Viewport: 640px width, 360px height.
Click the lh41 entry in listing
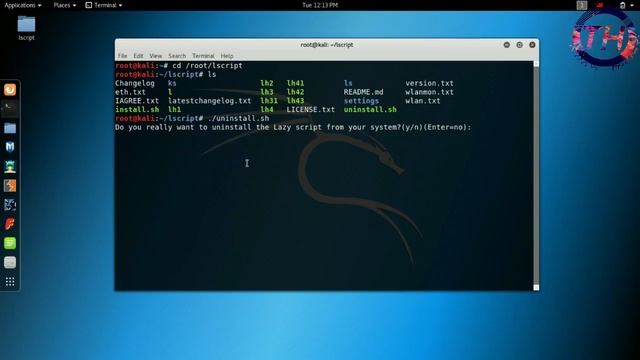295,83
